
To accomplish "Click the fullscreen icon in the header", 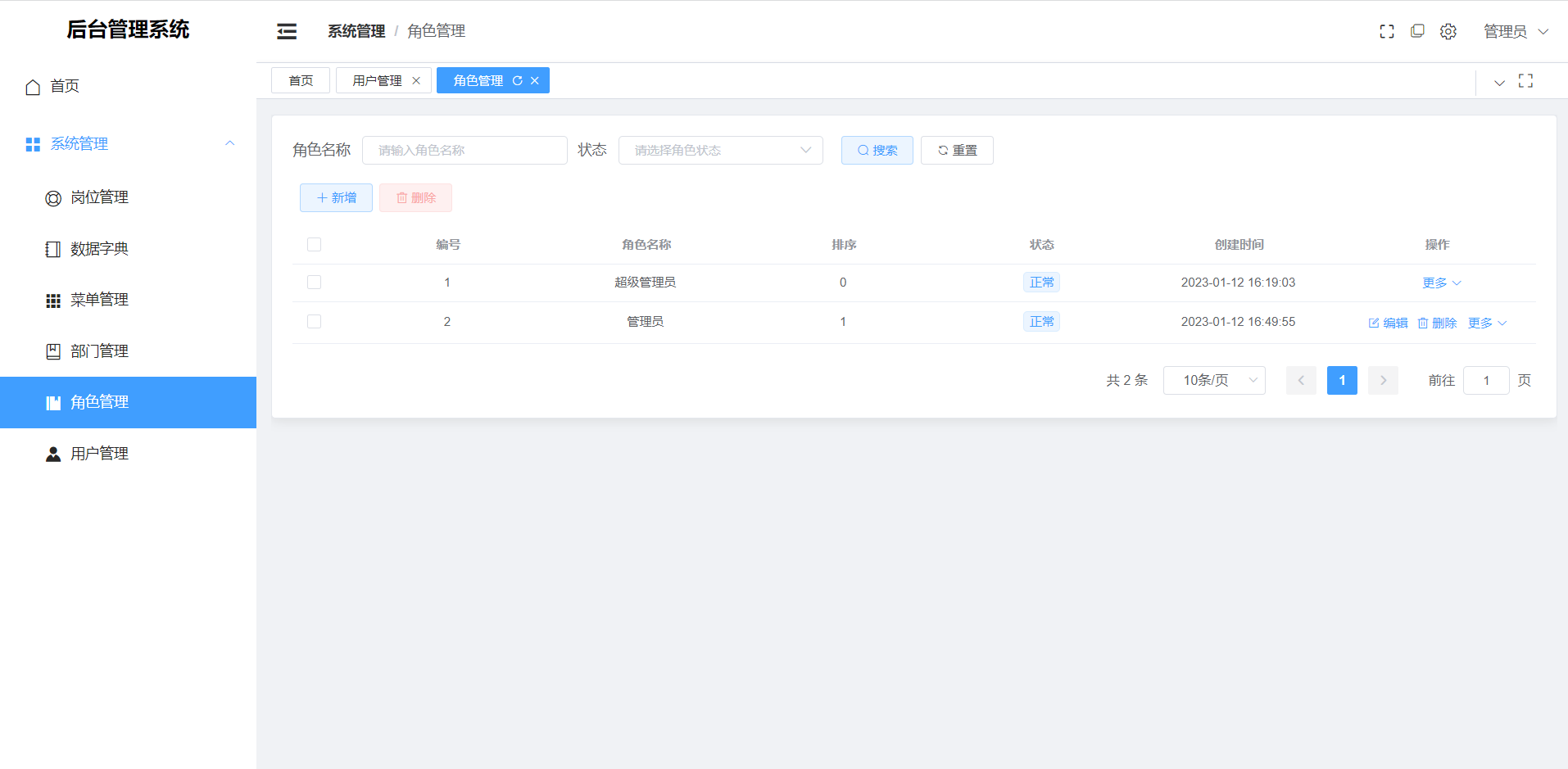I will coord(1387,31).
